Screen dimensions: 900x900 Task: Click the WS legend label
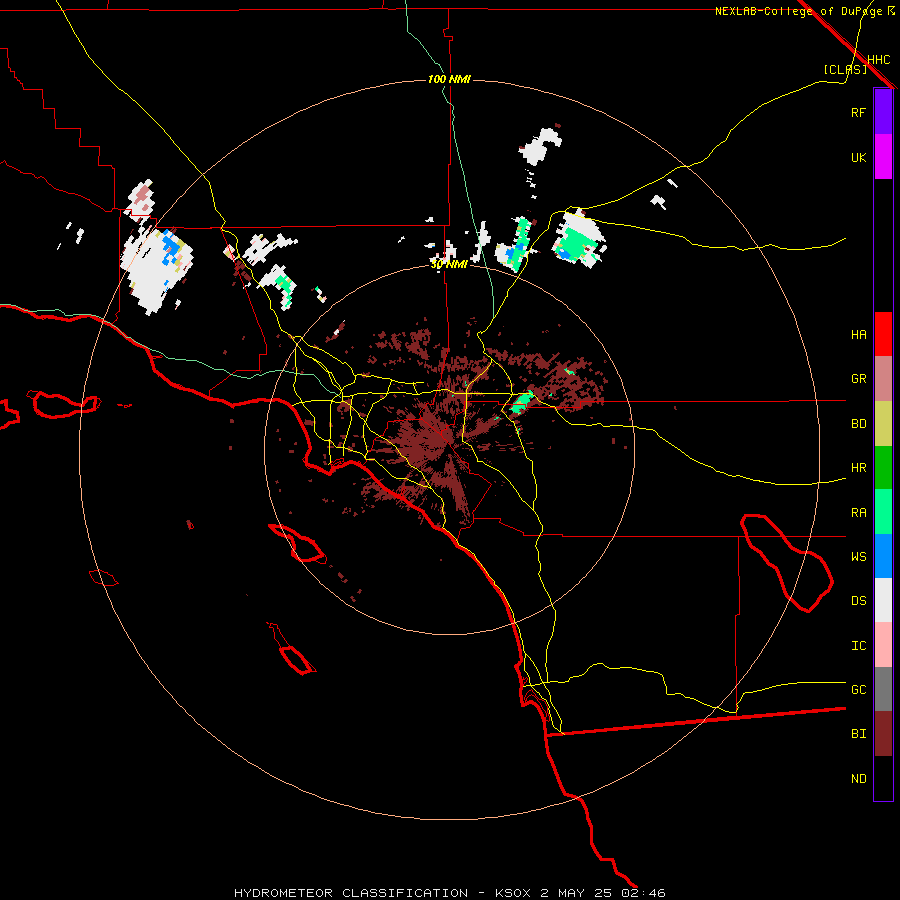pos(858,556)
